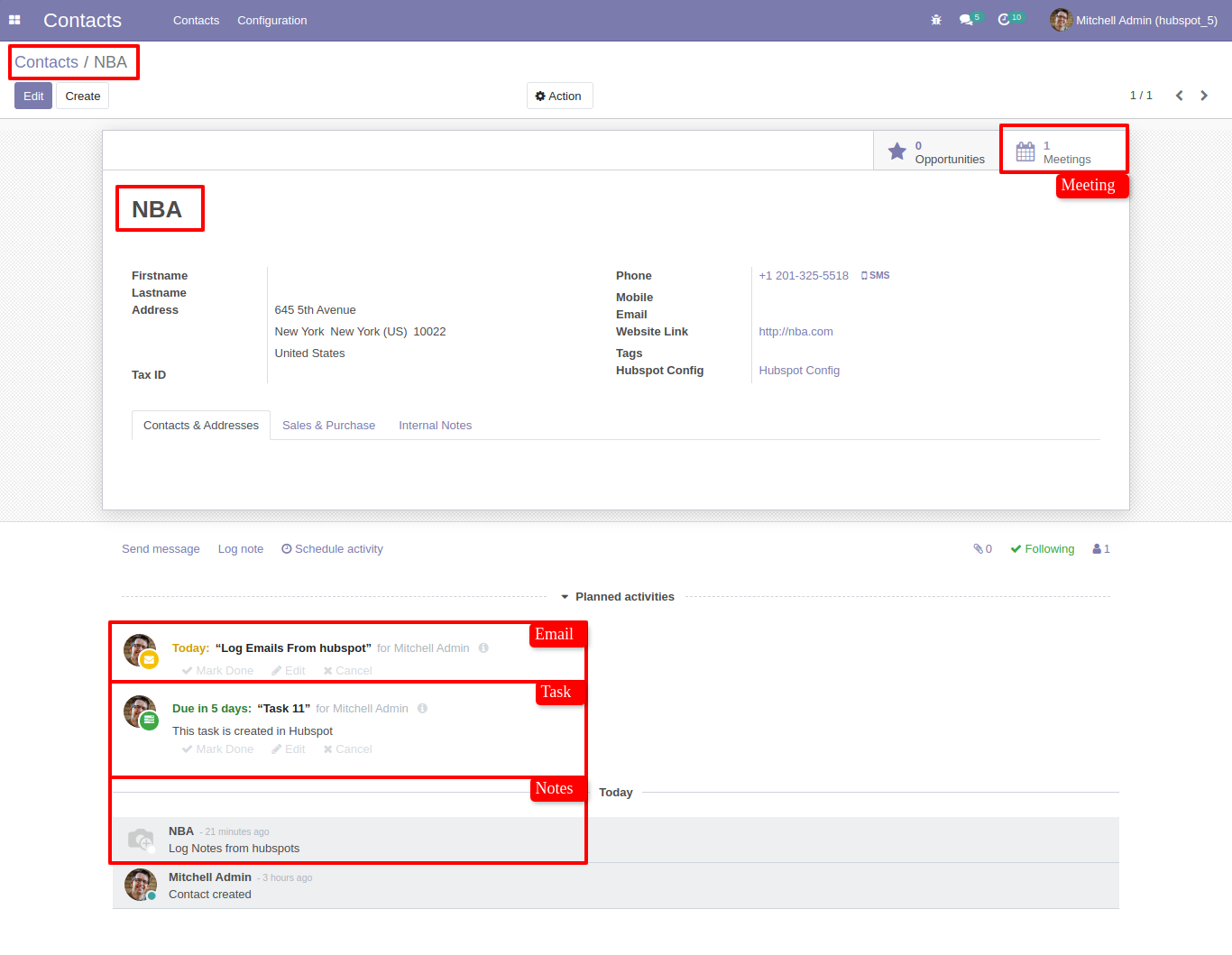Click avatar on Task 11 activity
Screen dimensions: 1232x955
coord(140,711)
